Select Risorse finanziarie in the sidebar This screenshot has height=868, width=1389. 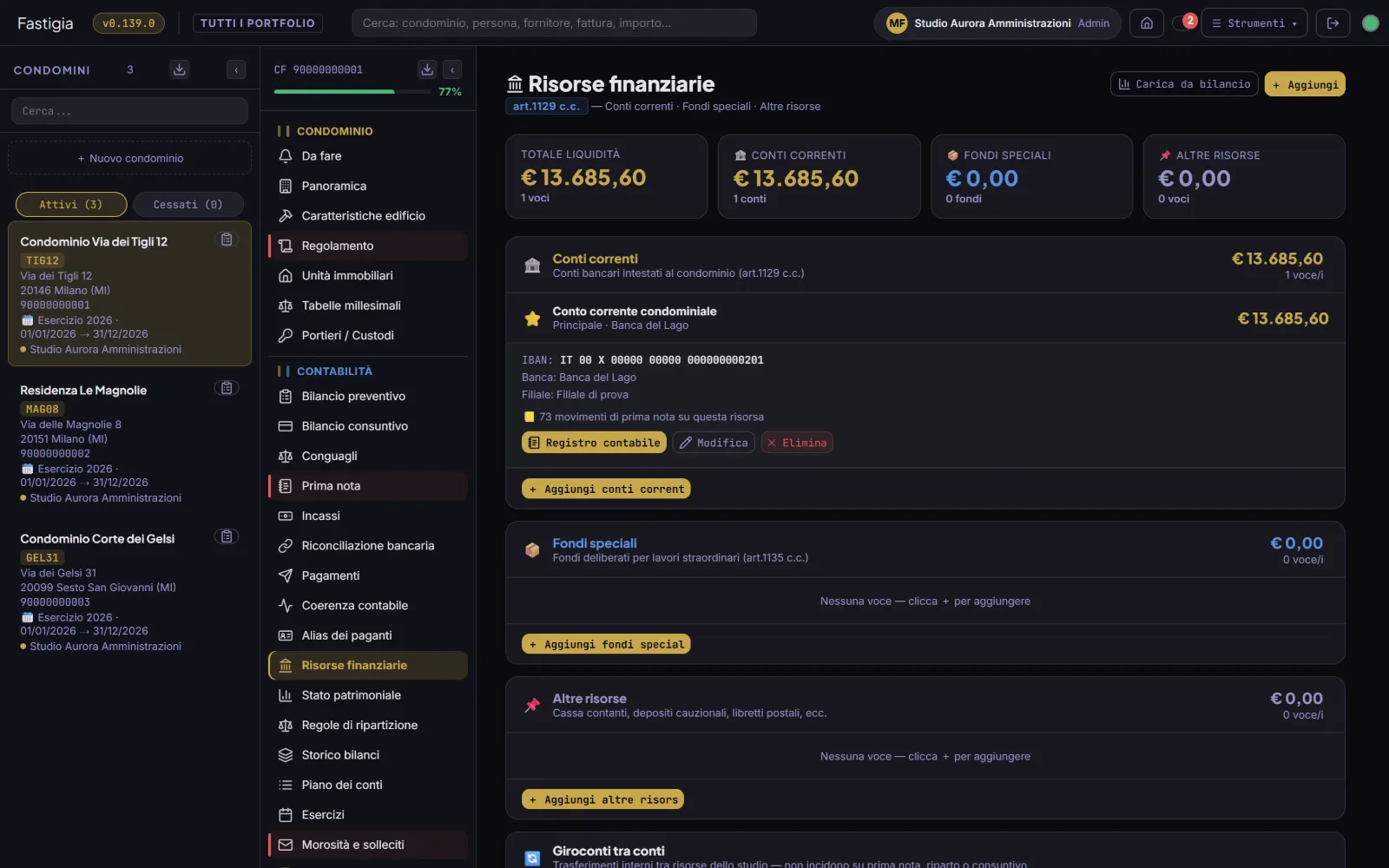coord(368,666)
